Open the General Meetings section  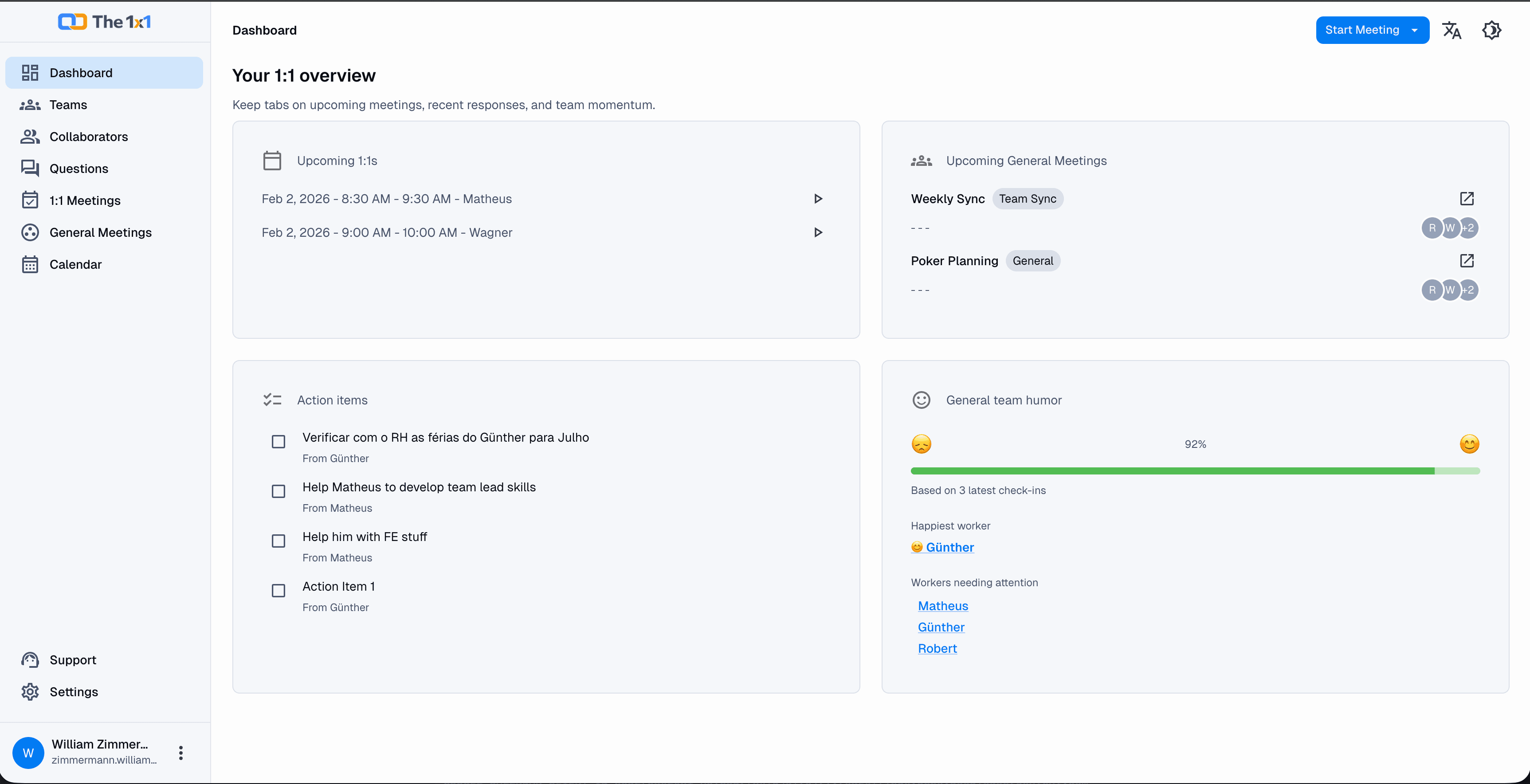(x=100, y=232)
